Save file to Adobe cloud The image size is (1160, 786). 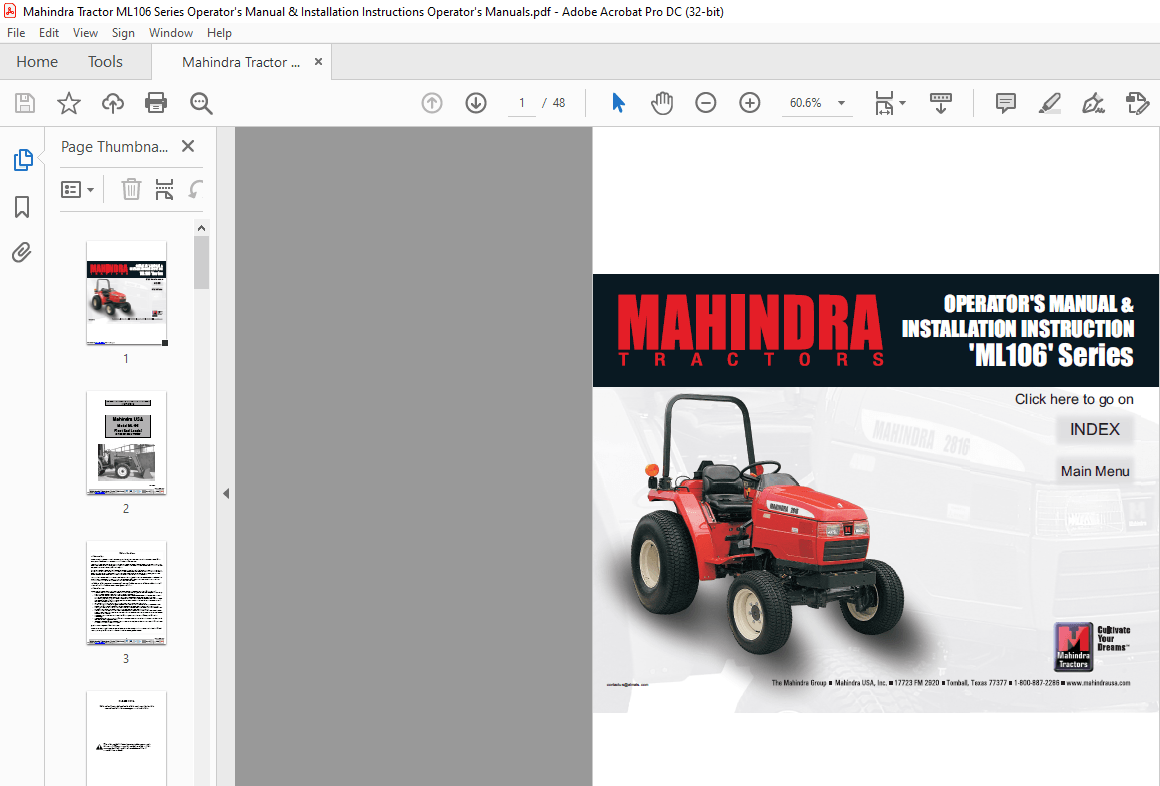(112, 103)
